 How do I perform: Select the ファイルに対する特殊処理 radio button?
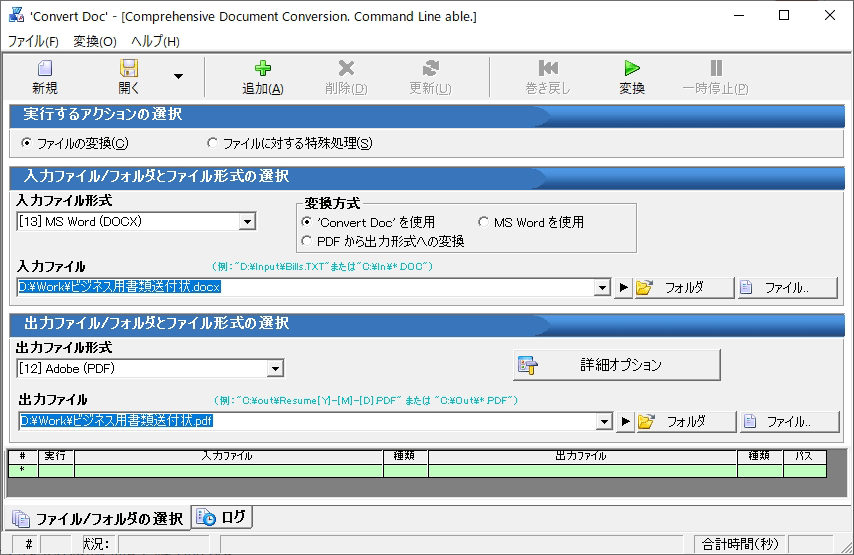coord(212,143)
